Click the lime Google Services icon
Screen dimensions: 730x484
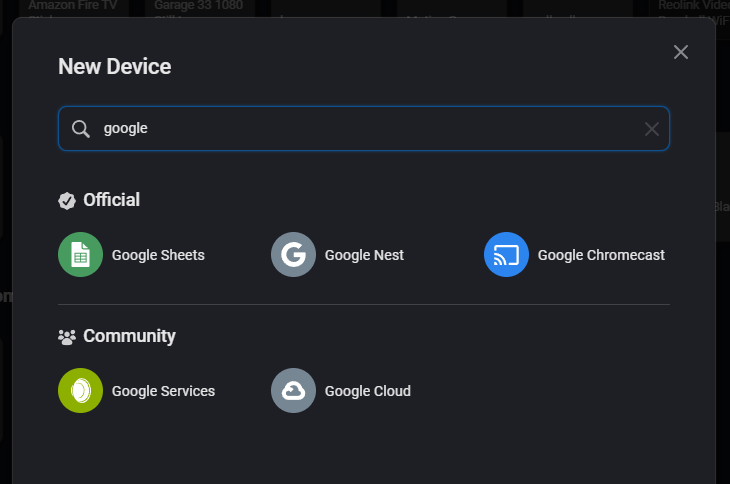(81, 391)
